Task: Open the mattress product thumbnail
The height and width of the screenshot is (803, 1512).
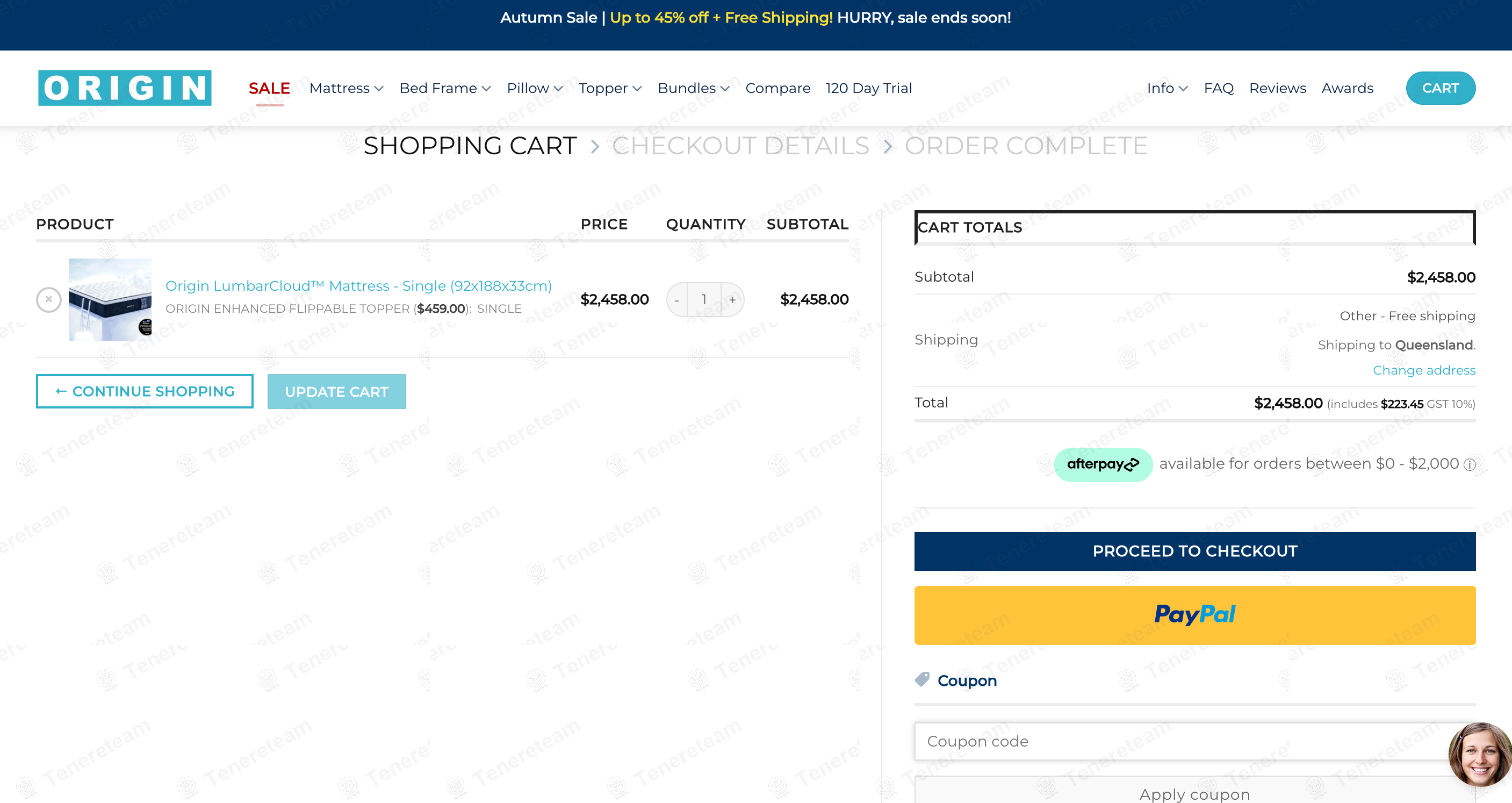Action: pyautogui.click(x=110, y=299)
